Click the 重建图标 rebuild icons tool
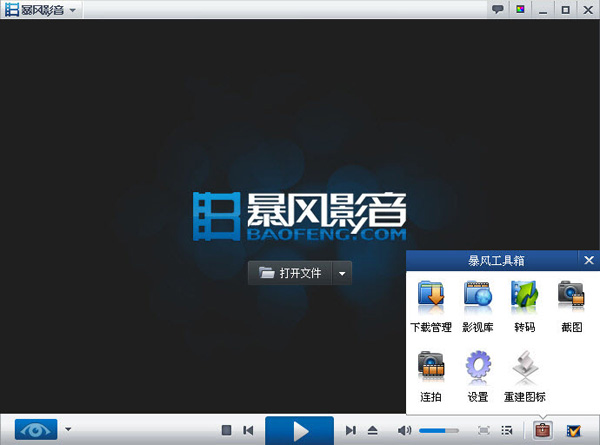This screenshot has height=445, width=600. [525, 376]
